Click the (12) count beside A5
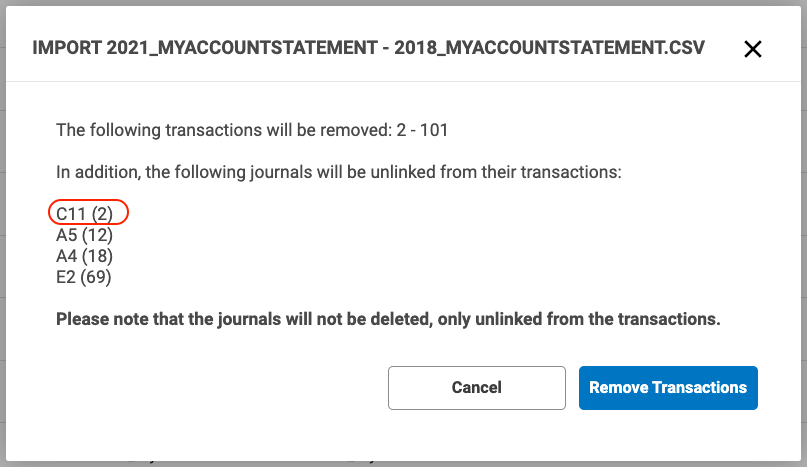The height and width of the screenshot is (467, 807). coord(98,236)
